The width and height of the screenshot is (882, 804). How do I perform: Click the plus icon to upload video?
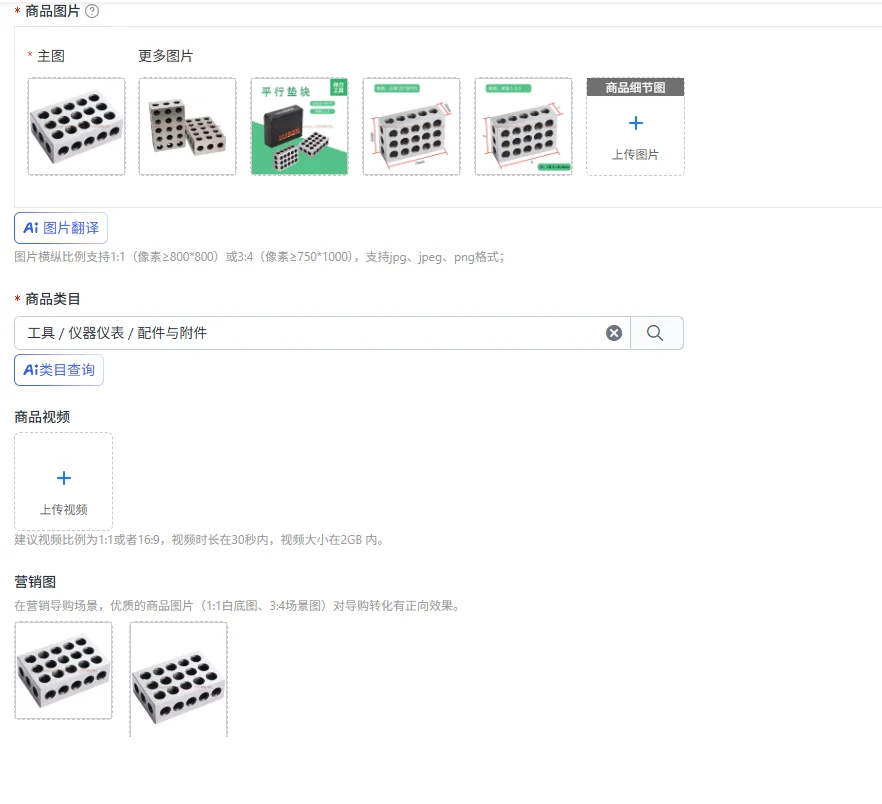coord(64,478)
